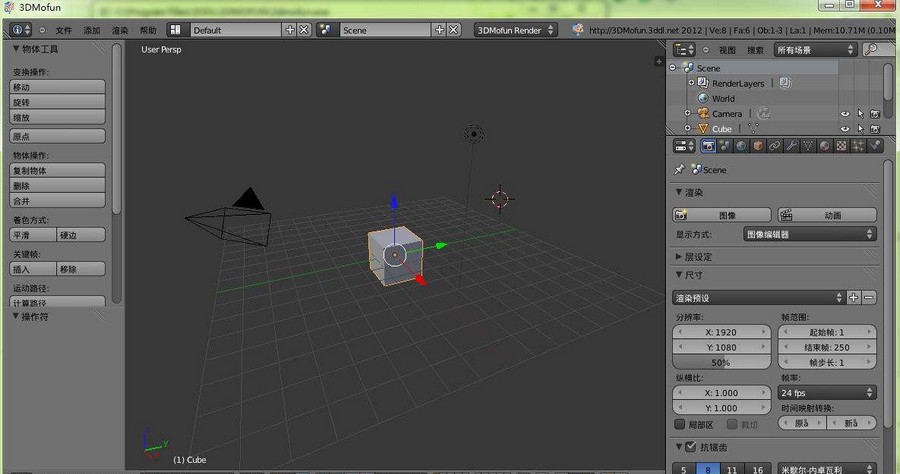Click the X: 1920 resolution field
900x474 pixels.
point(721,332)
